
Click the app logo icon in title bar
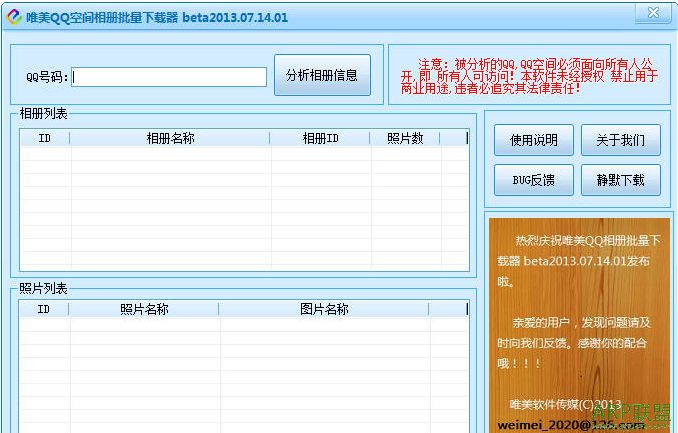coord(14,17)
